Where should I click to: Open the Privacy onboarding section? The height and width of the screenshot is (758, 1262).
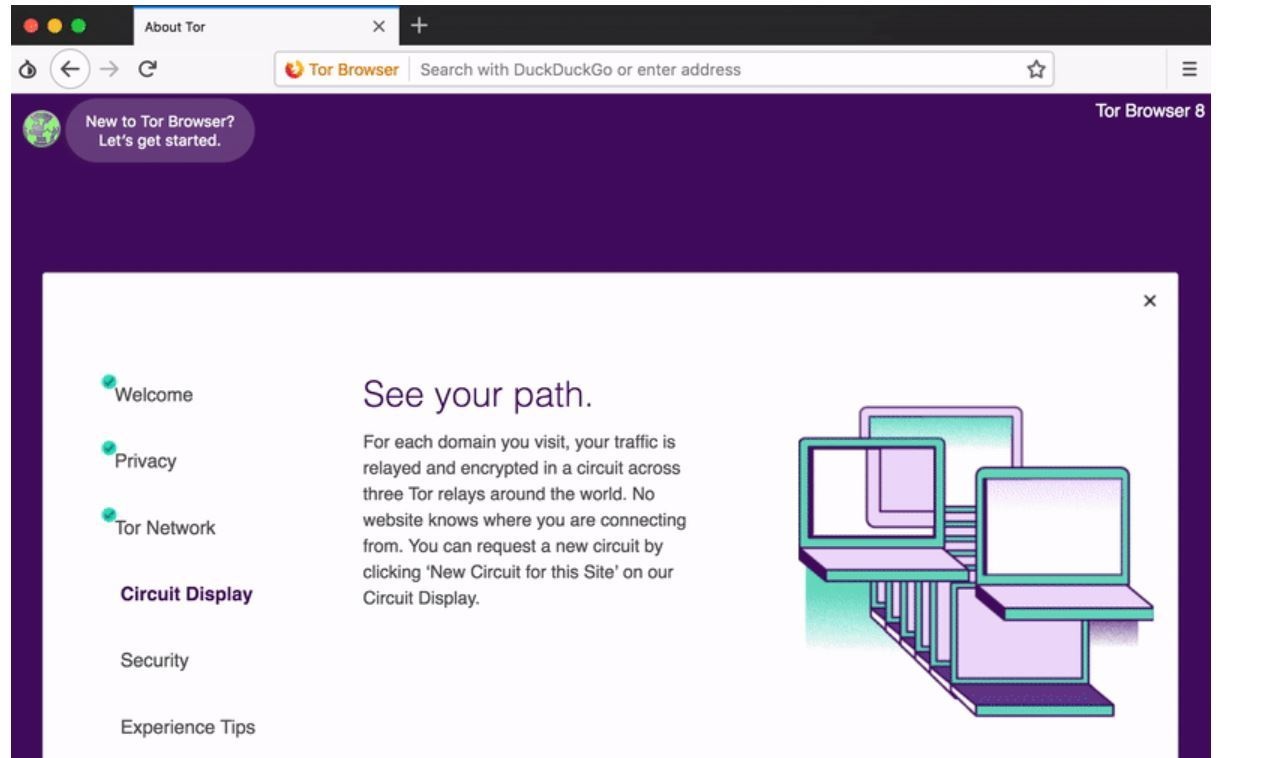click(x=145, y=461)
